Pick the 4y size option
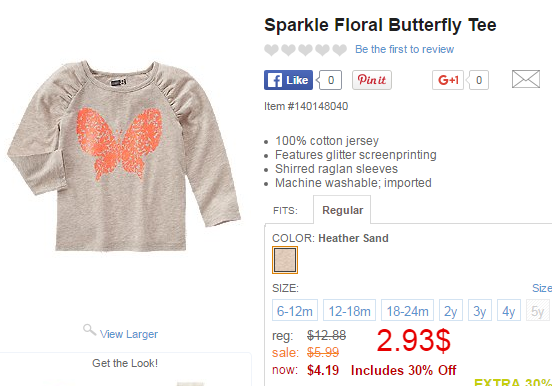 508,310
